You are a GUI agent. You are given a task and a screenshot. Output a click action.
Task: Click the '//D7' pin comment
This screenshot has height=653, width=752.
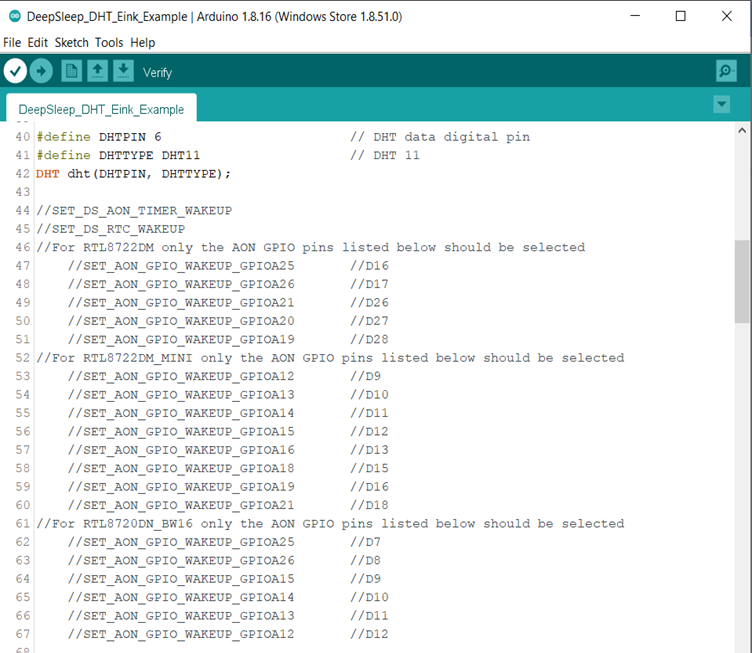pyautogui.click(x=365, y=542)
